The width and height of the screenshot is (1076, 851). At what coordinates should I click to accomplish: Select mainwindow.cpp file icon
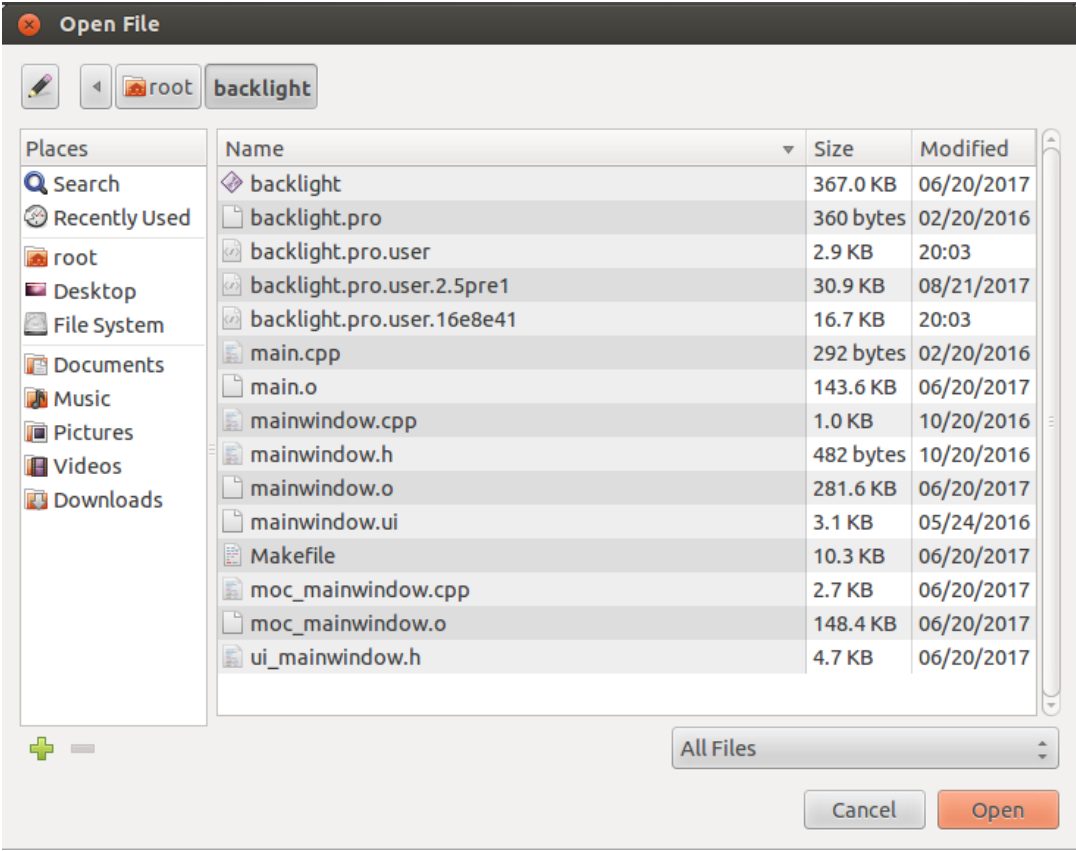232,420
